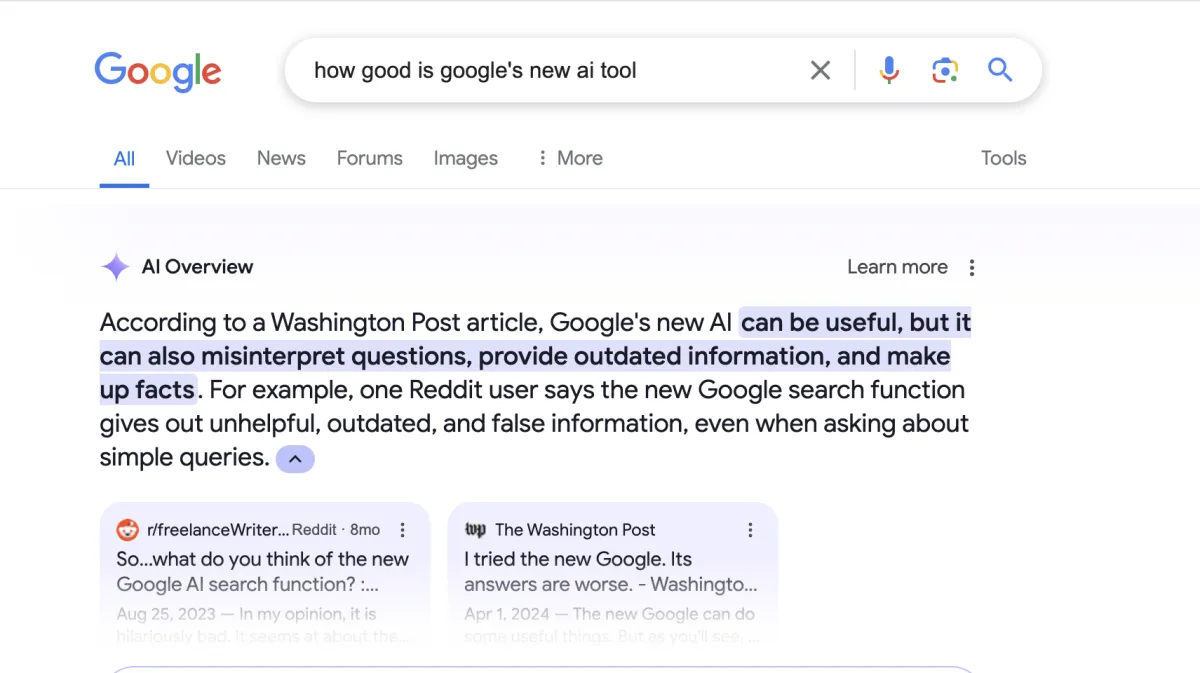
Task: Open the Tools options
Action: click(x=1003, y=158)
